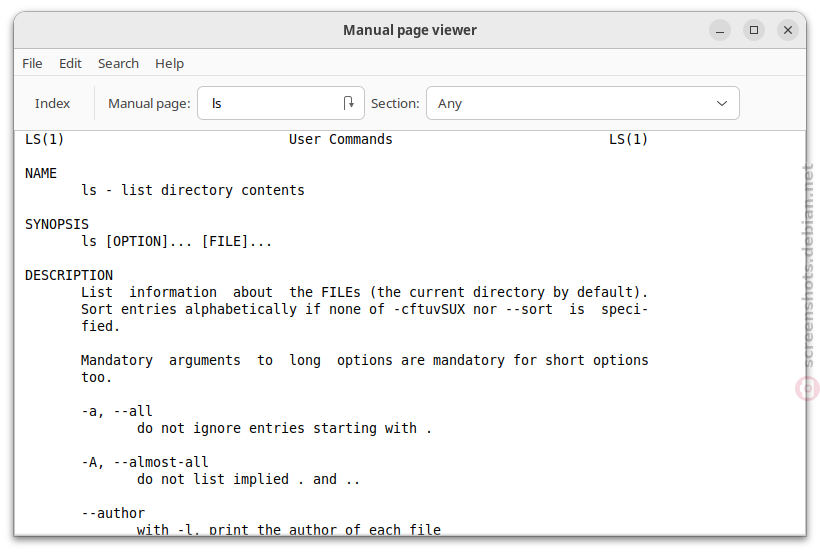Click the chevron arrow of Section combo box

point(722,104)
